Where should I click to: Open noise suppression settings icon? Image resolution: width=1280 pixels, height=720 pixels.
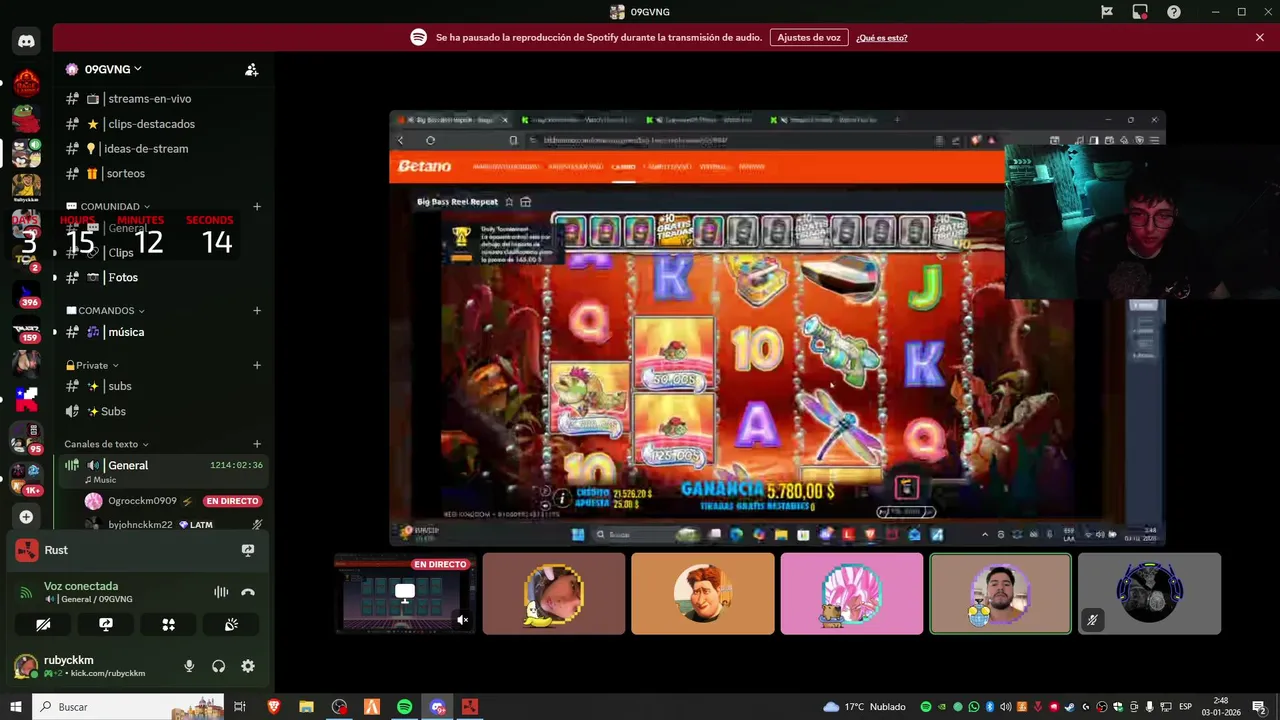pyautogui.click(x=221, y=592)
